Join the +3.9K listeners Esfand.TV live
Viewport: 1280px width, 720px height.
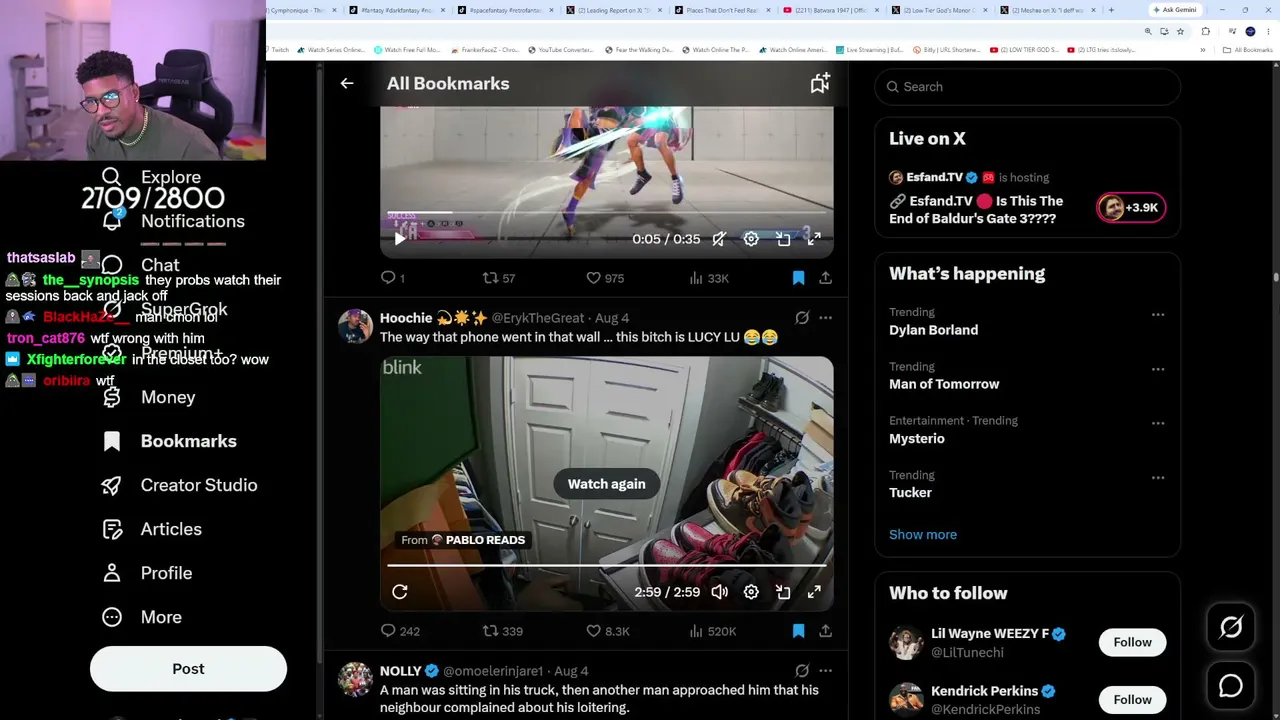coord(1131,207)
